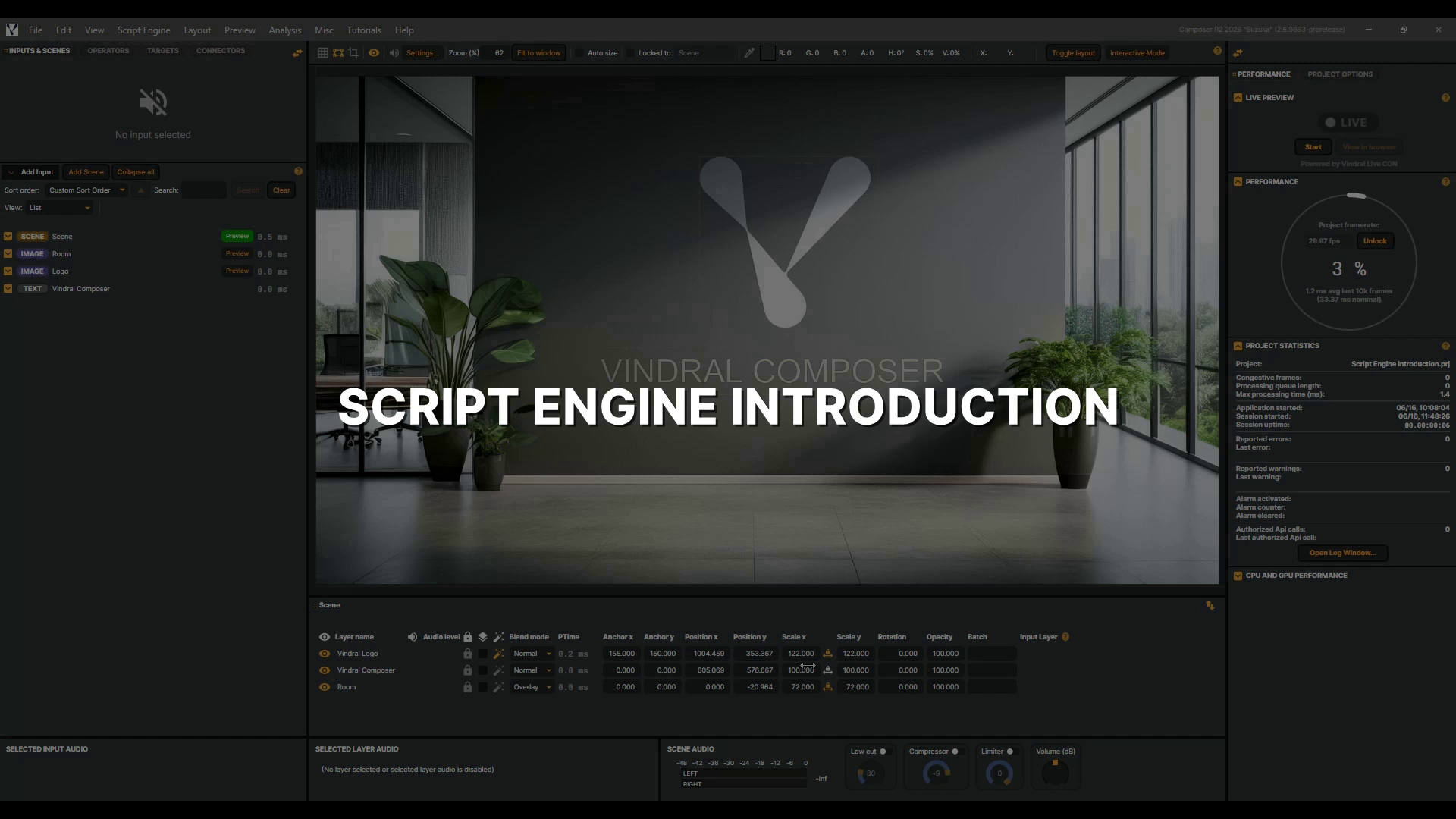Screen dimensions: 1456x819
Task: Select the crop tool icon in preview toolbar
Action: [x=353, y=53]
